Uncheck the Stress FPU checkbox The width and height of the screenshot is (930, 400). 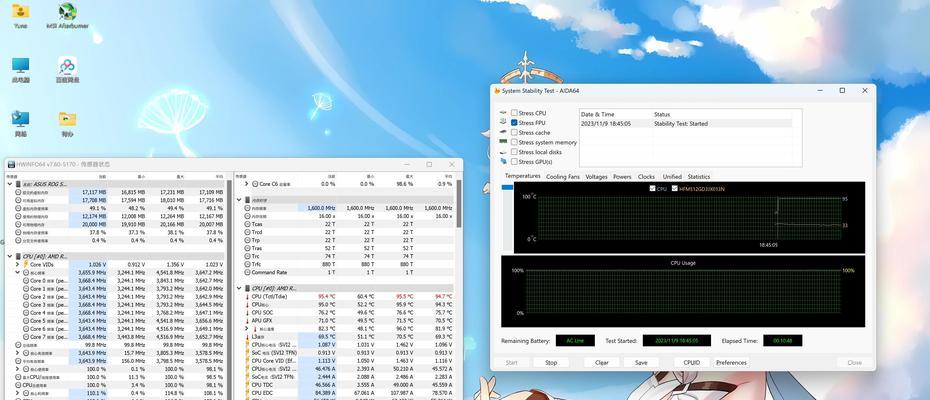(514, 122)
